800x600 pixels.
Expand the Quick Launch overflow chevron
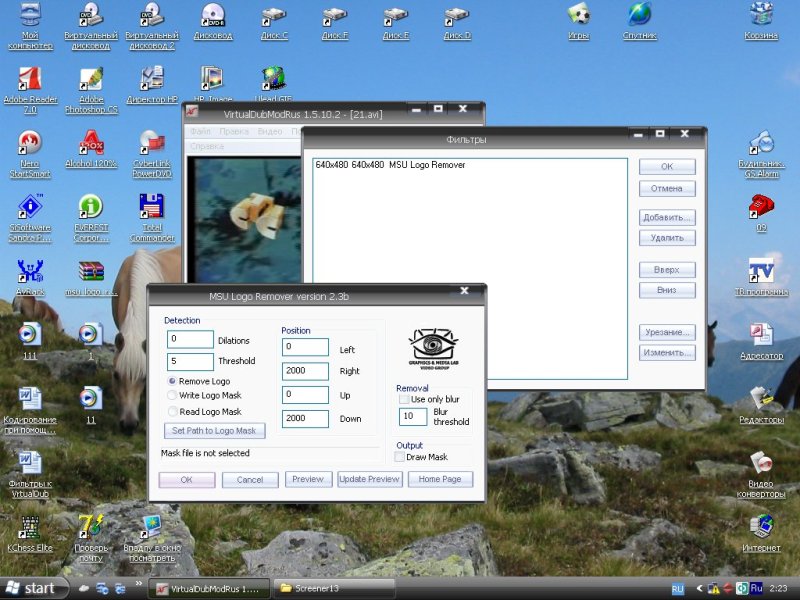coord(137,584)
